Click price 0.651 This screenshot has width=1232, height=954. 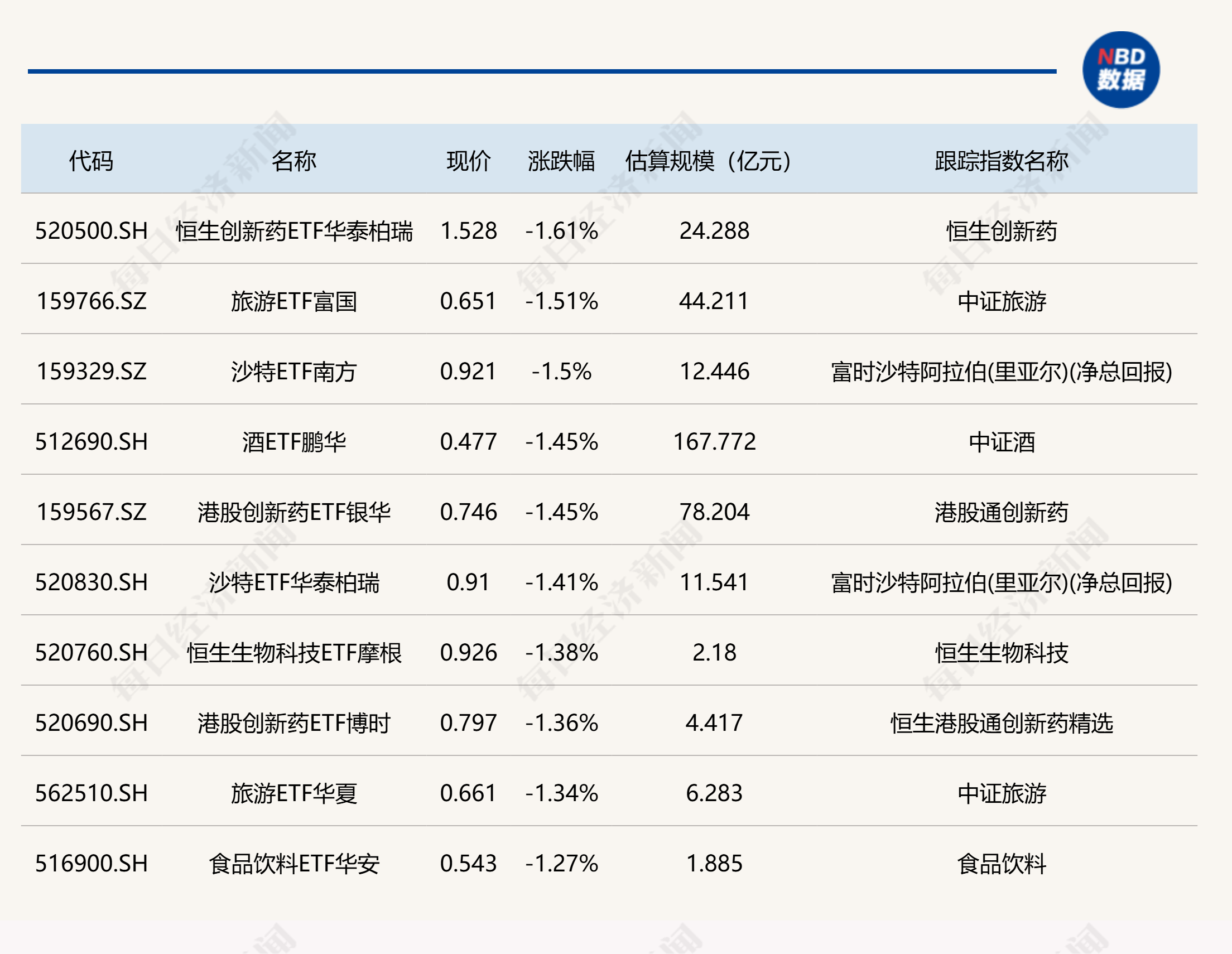468,301
